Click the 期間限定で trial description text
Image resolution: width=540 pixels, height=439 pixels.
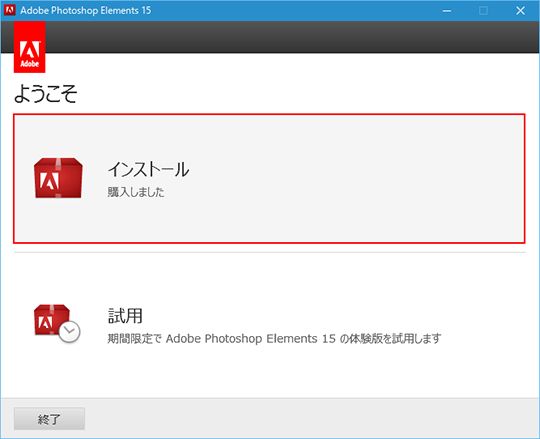(x=274, y=338)
